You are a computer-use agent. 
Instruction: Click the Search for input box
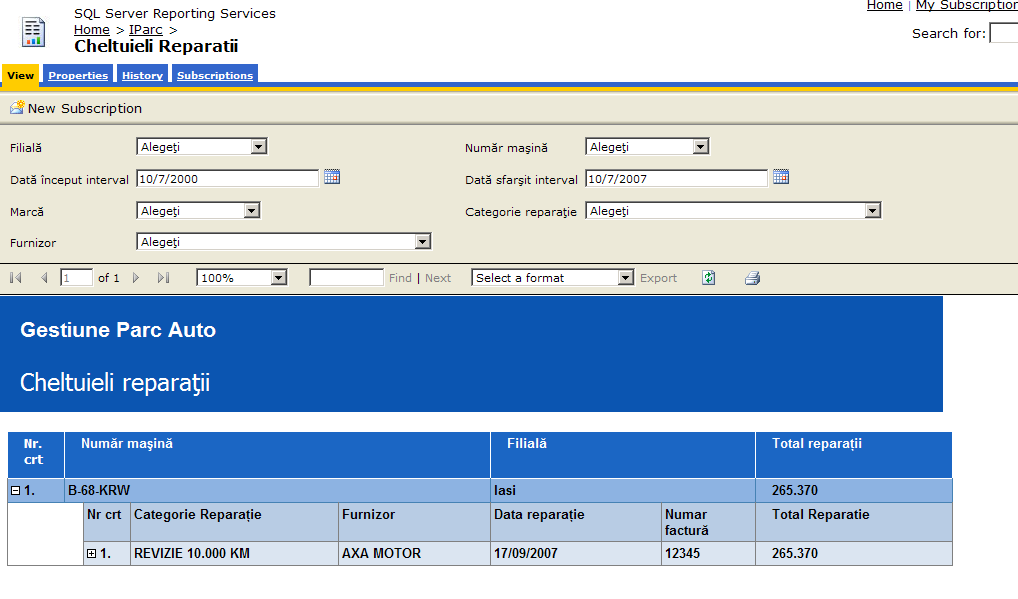tap(1004, 33)
